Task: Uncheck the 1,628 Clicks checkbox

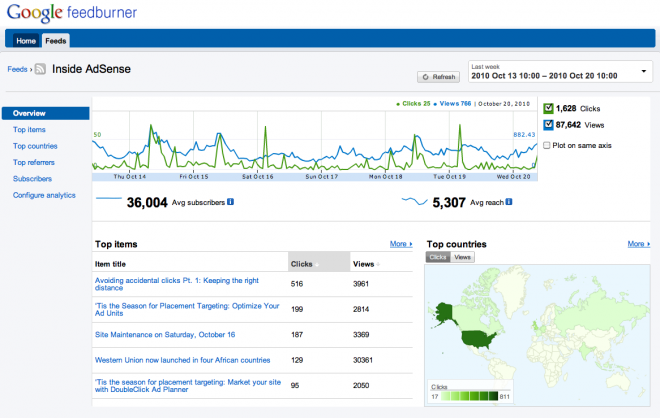Action: (548, 109)
